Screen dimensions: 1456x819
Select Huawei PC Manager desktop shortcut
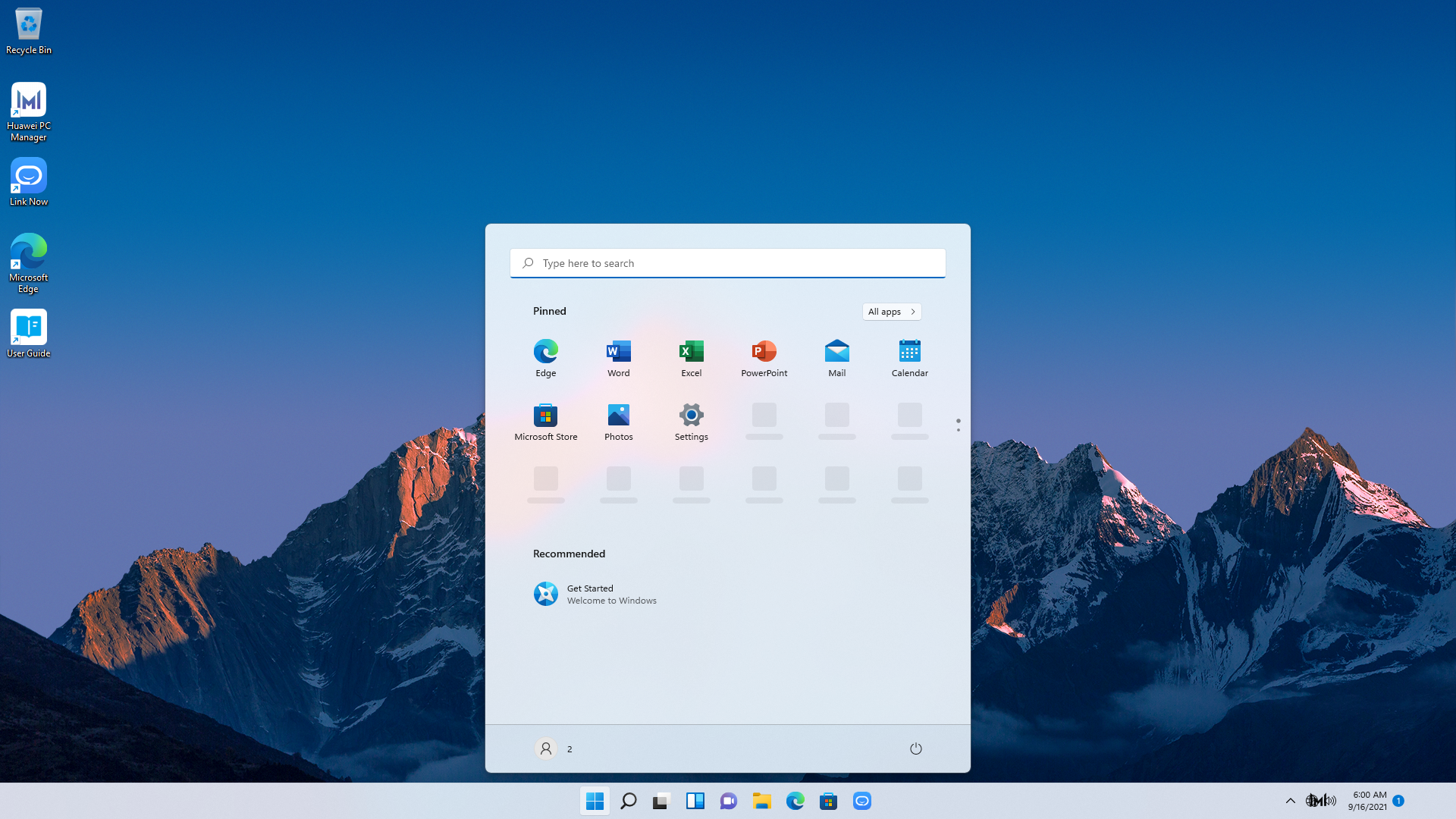click(x=29, y=112)
